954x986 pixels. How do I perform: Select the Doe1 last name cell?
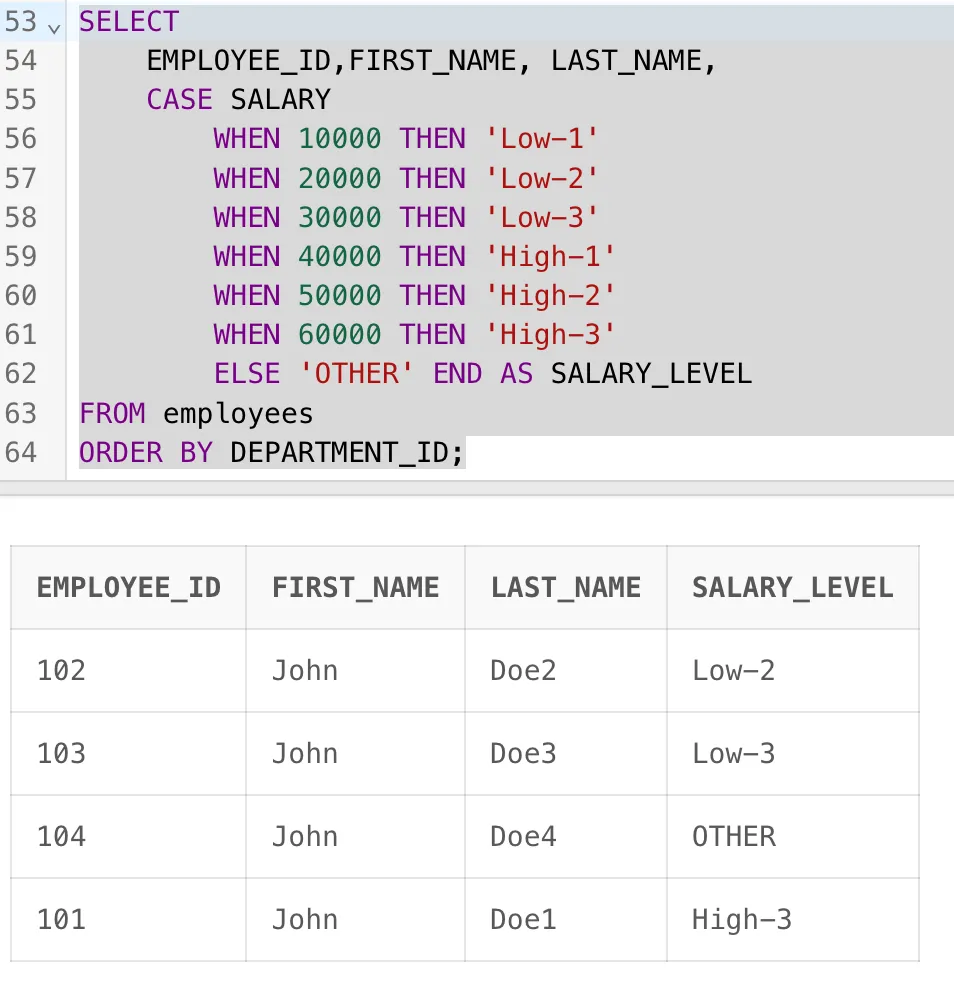[566, 920]
